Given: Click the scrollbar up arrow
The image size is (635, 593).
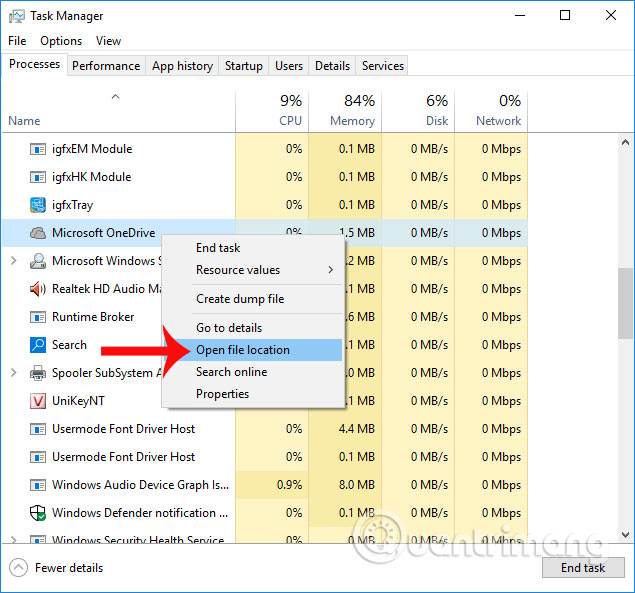Looking at the screenshot, I should [x=625, y=142].
